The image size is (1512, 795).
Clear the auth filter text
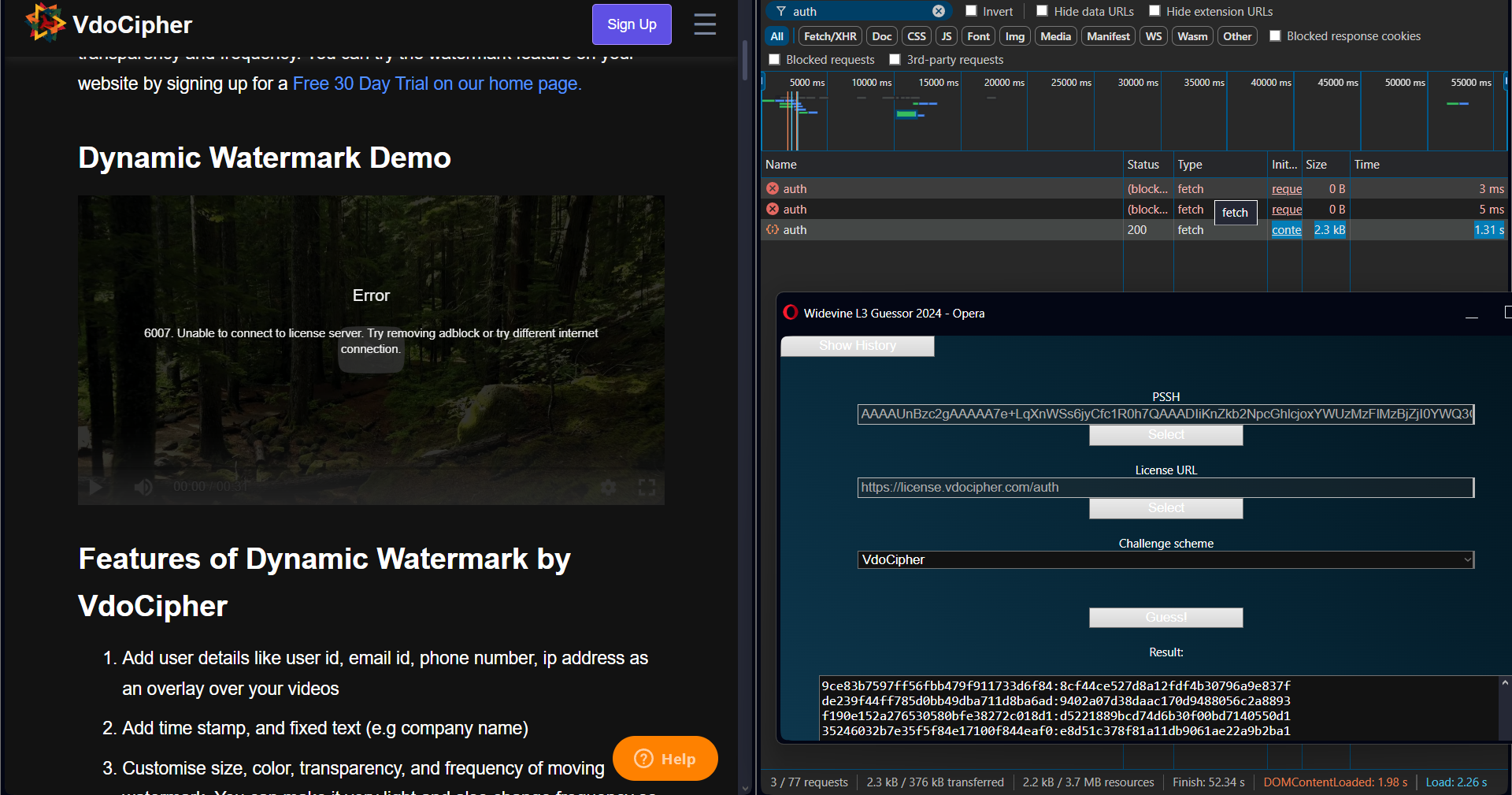pos(939,11)
